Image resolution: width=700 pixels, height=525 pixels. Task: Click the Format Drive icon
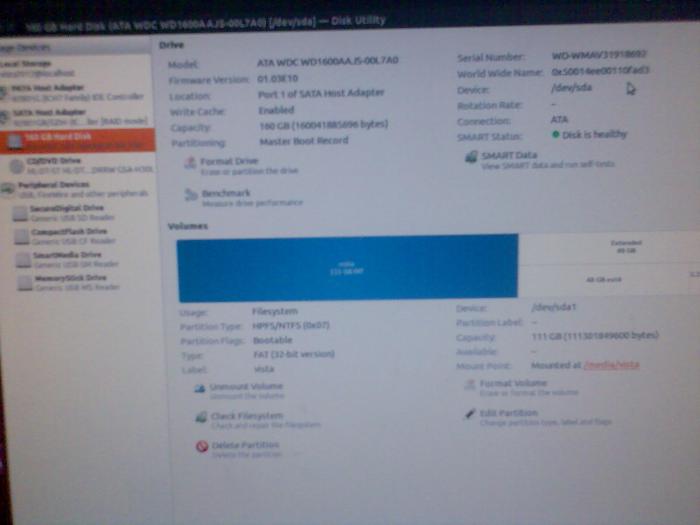(x=191, y=163)
